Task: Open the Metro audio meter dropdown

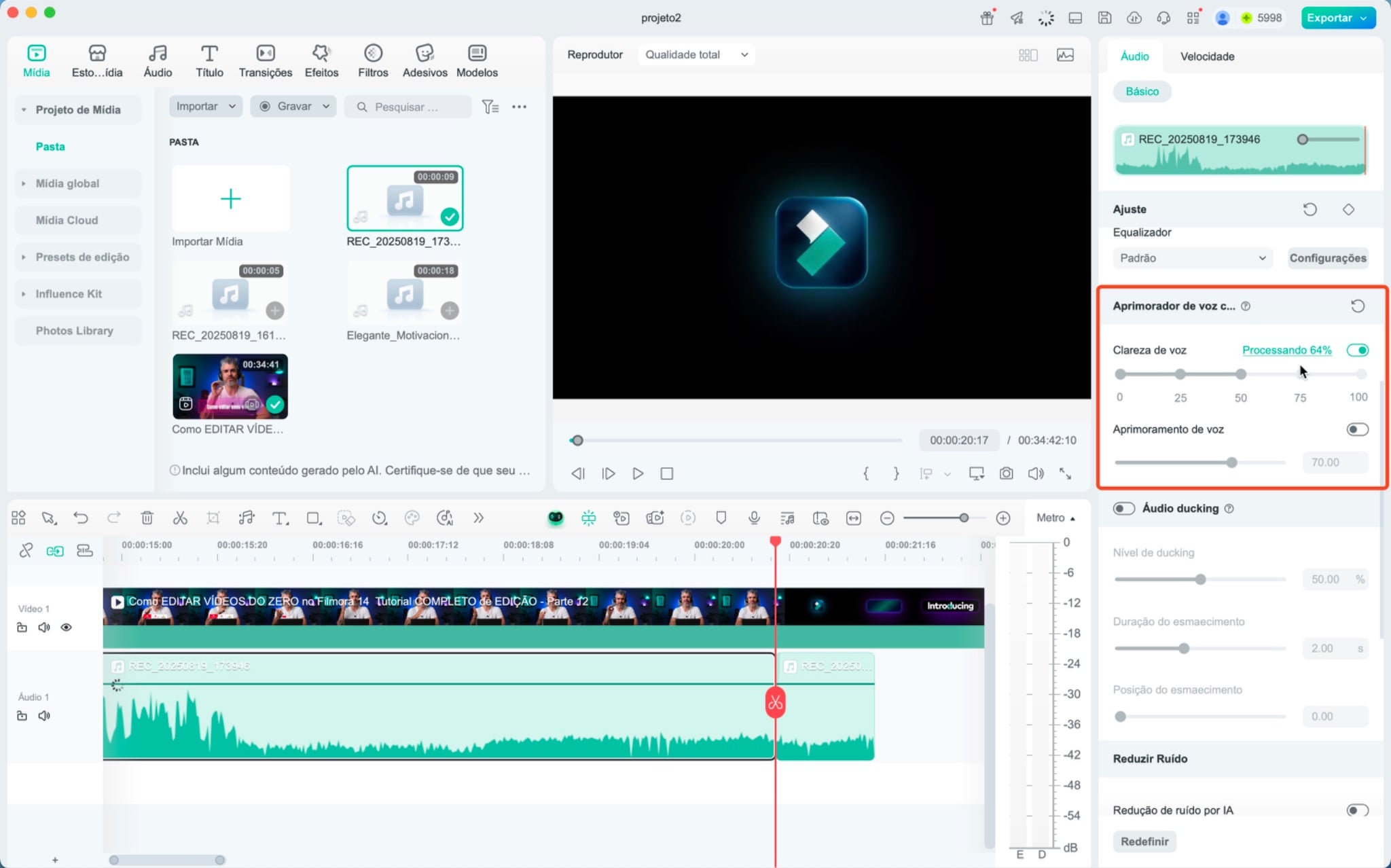Action: [1056, 518]
